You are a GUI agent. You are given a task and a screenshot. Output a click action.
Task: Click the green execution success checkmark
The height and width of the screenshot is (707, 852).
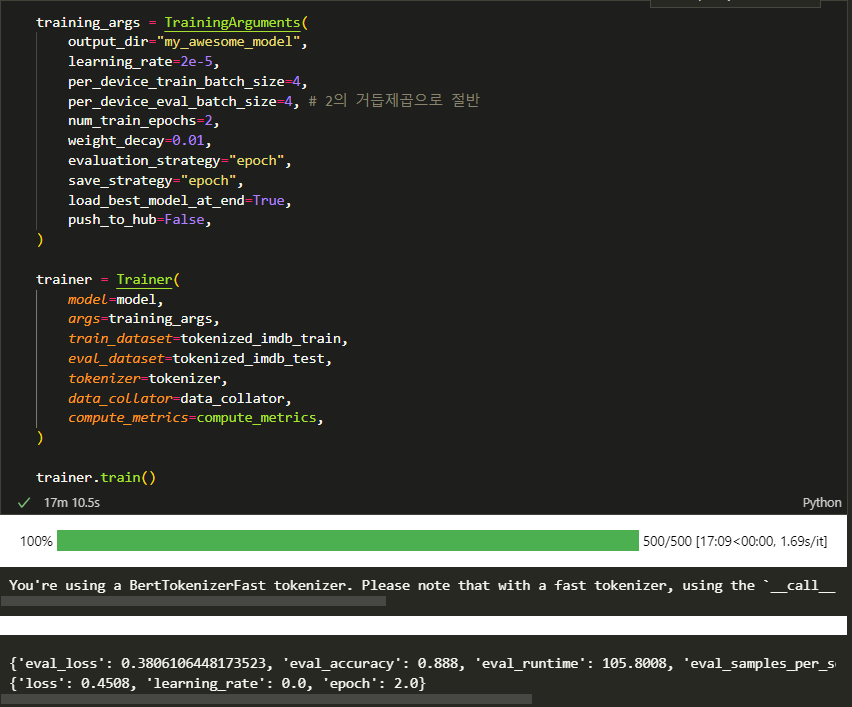[24, 502]
